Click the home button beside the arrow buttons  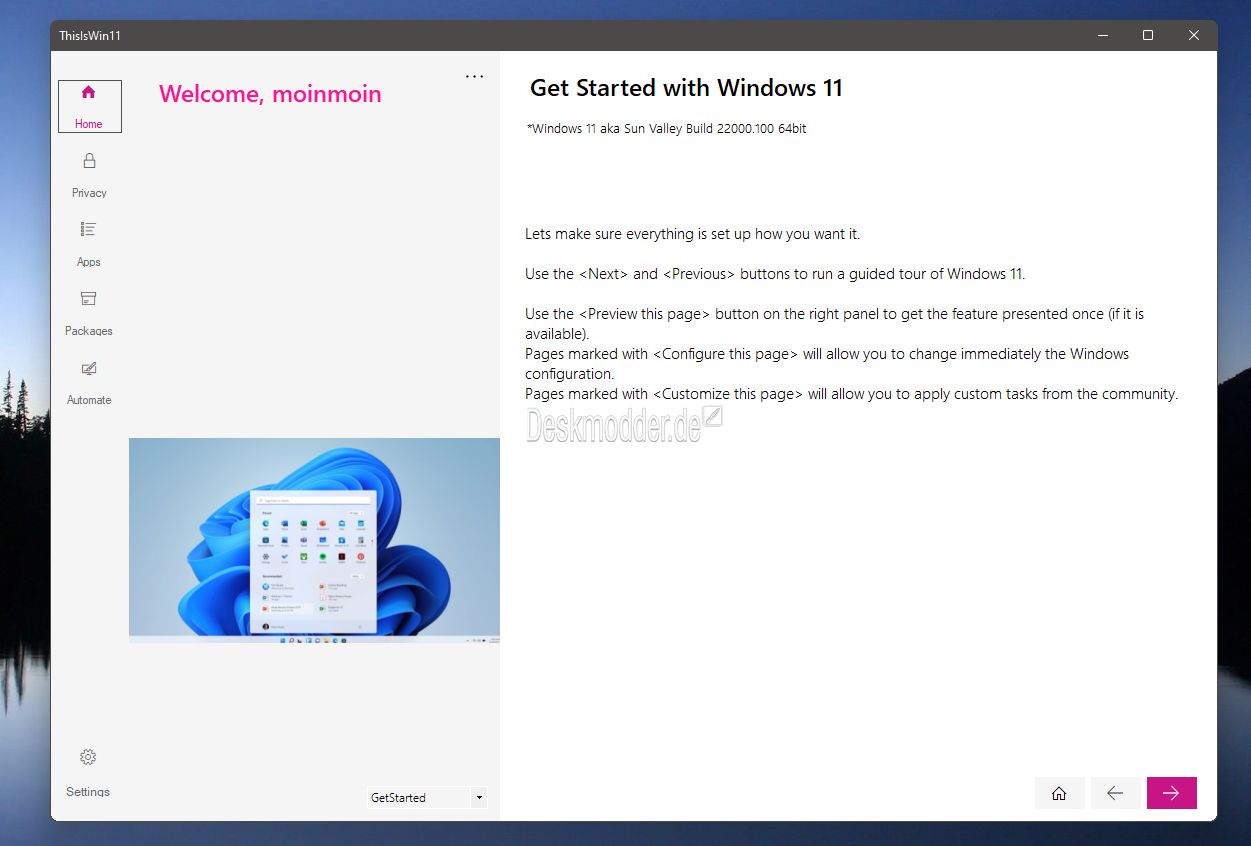point(1059,793)
